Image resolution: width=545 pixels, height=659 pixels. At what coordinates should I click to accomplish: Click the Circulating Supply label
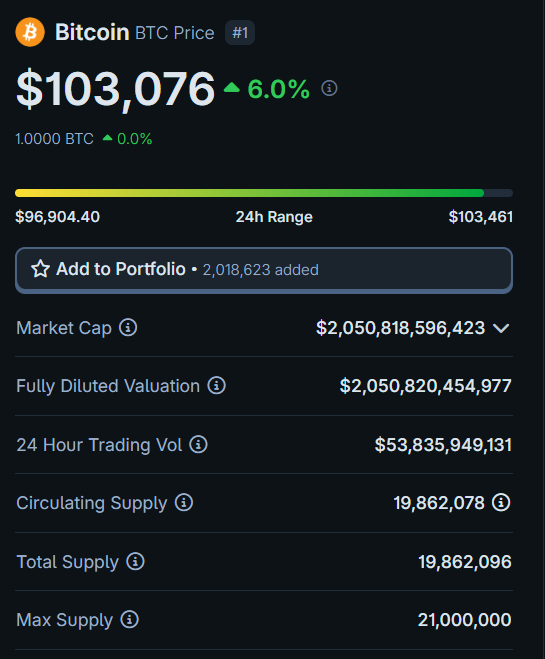pyautogui.click(x=92, y=503)
